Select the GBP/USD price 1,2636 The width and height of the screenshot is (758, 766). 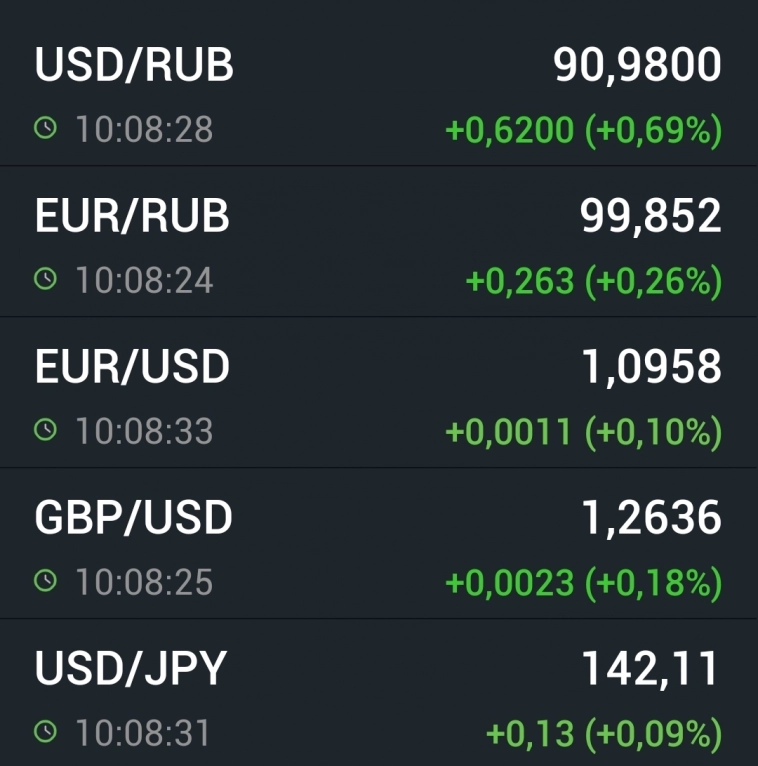coord(651,518)
